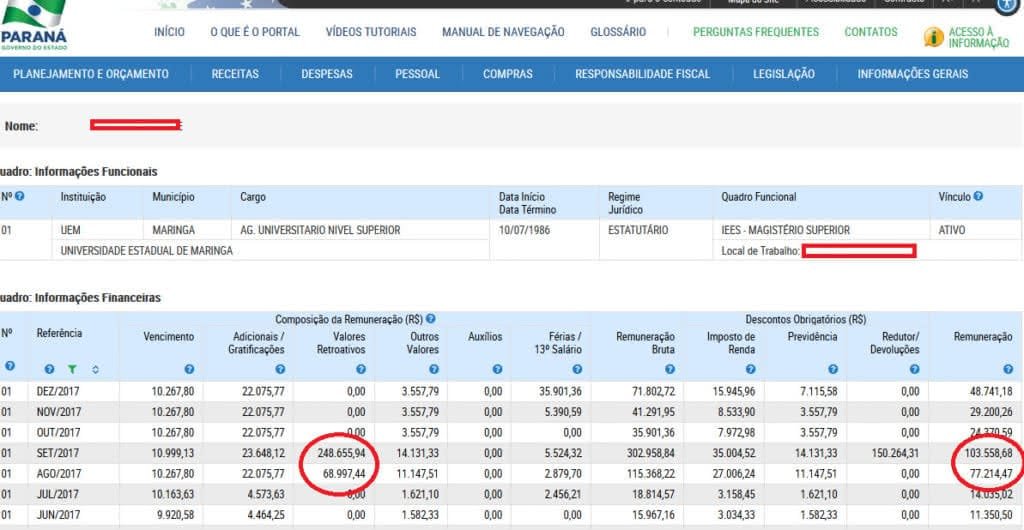The image size is (1024, 530).
Task: Click help icon next to Vínculo header
Action: tap(978, 197)
